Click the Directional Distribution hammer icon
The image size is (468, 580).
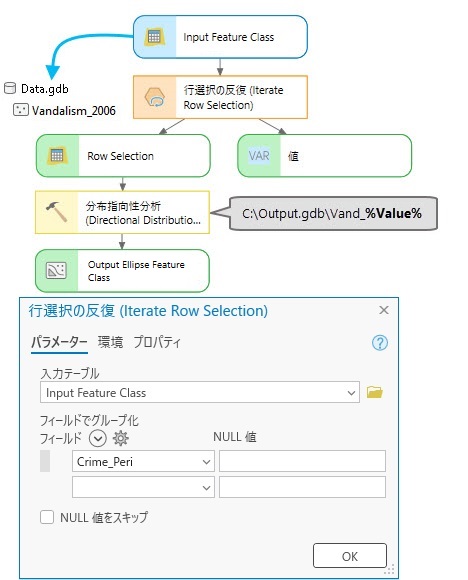57,212
